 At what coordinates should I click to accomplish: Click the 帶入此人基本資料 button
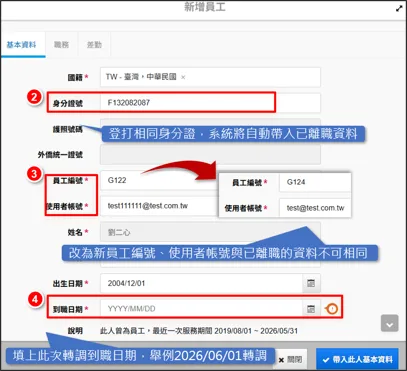[x=357, y=360]
